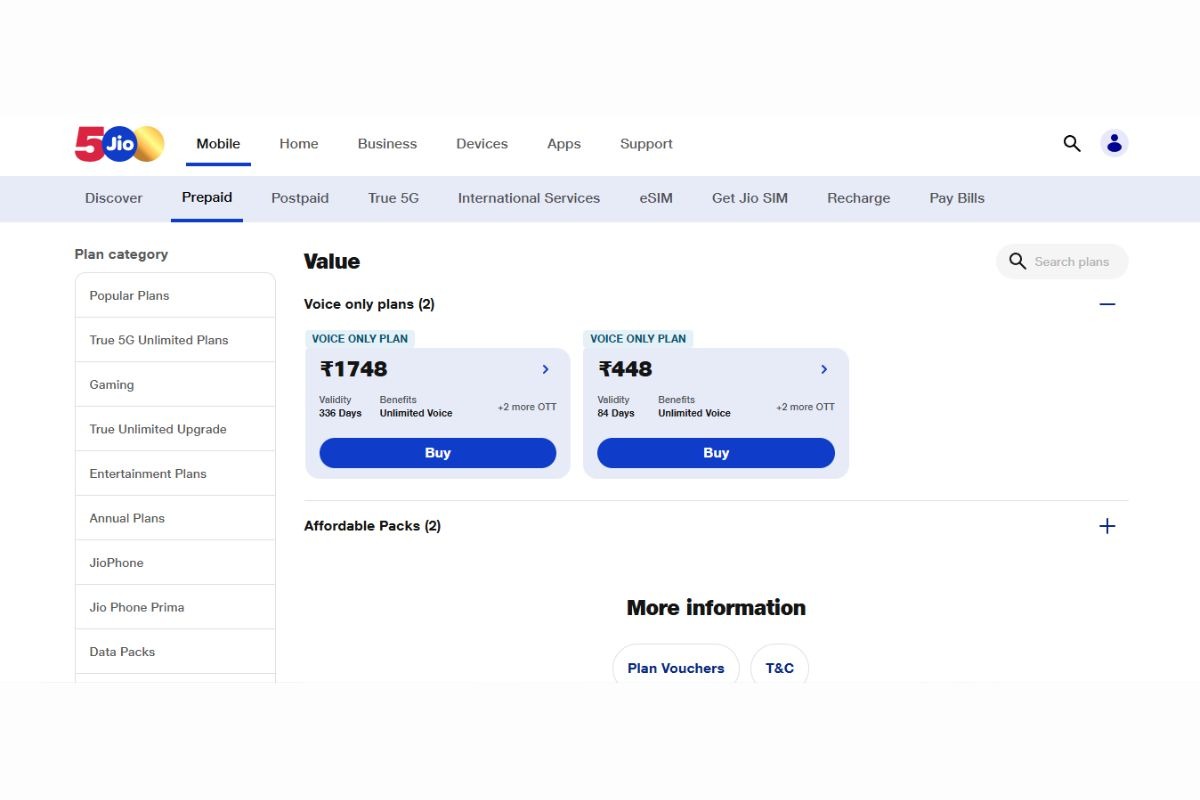Expand the Affordable Packs section

(1107, 525)
